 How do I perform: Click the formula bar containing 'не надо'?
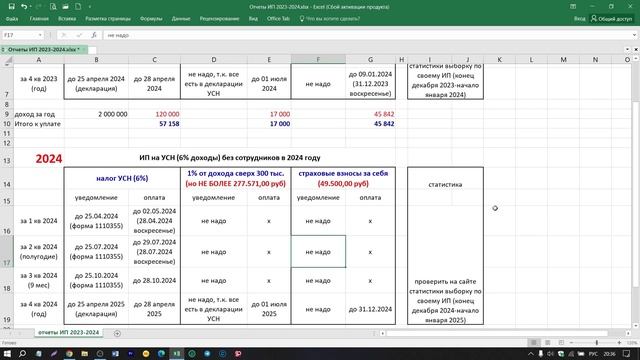pos(367,35)
